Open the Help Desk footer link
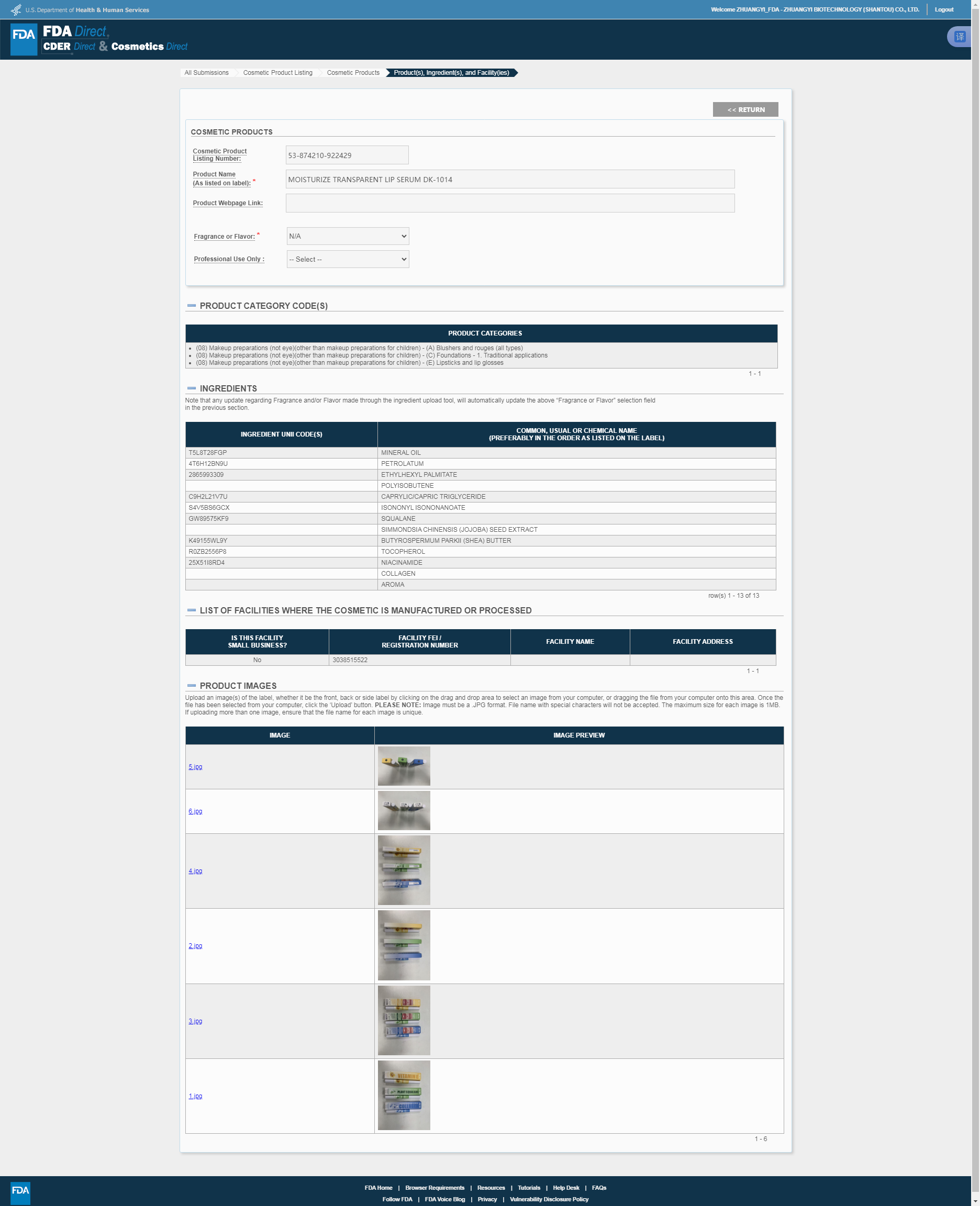The width and height of the screenshot is (980, 1206). [x=565, y=1187]
